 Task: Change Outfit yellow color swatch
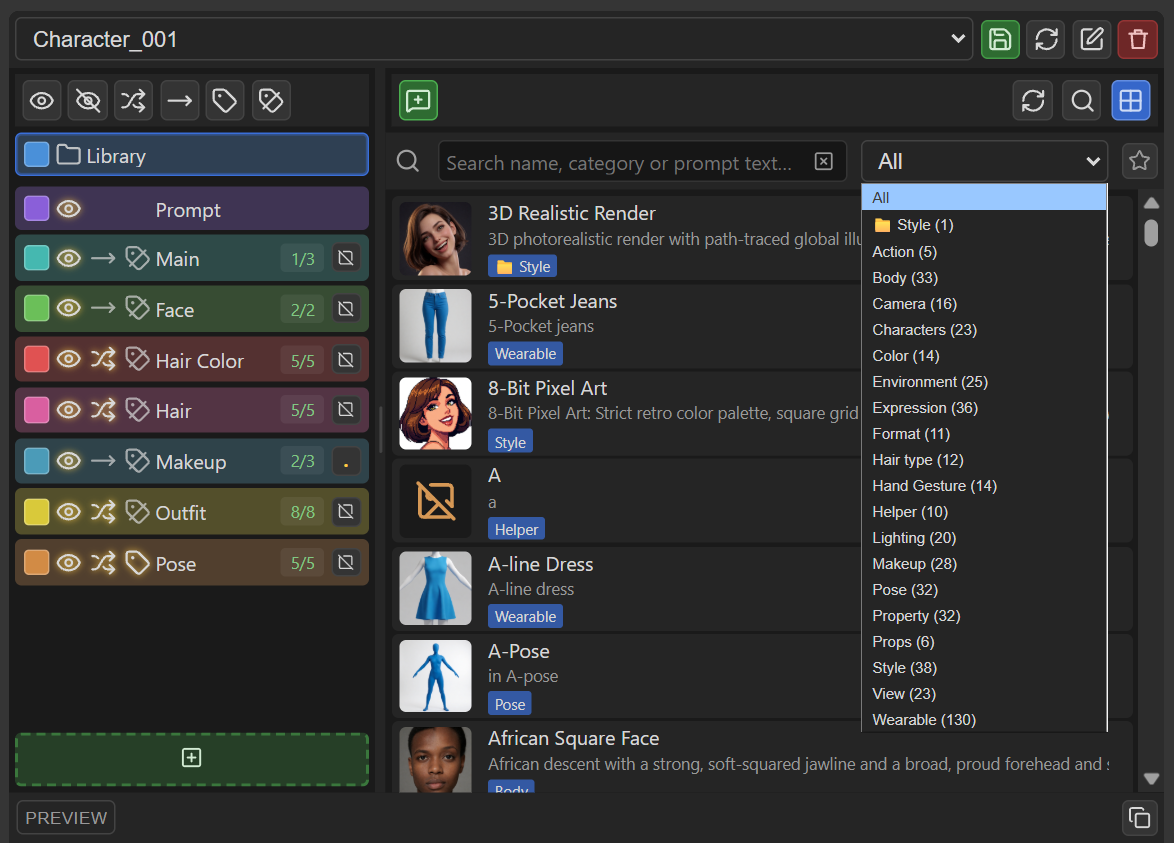(x=37, y=512)
